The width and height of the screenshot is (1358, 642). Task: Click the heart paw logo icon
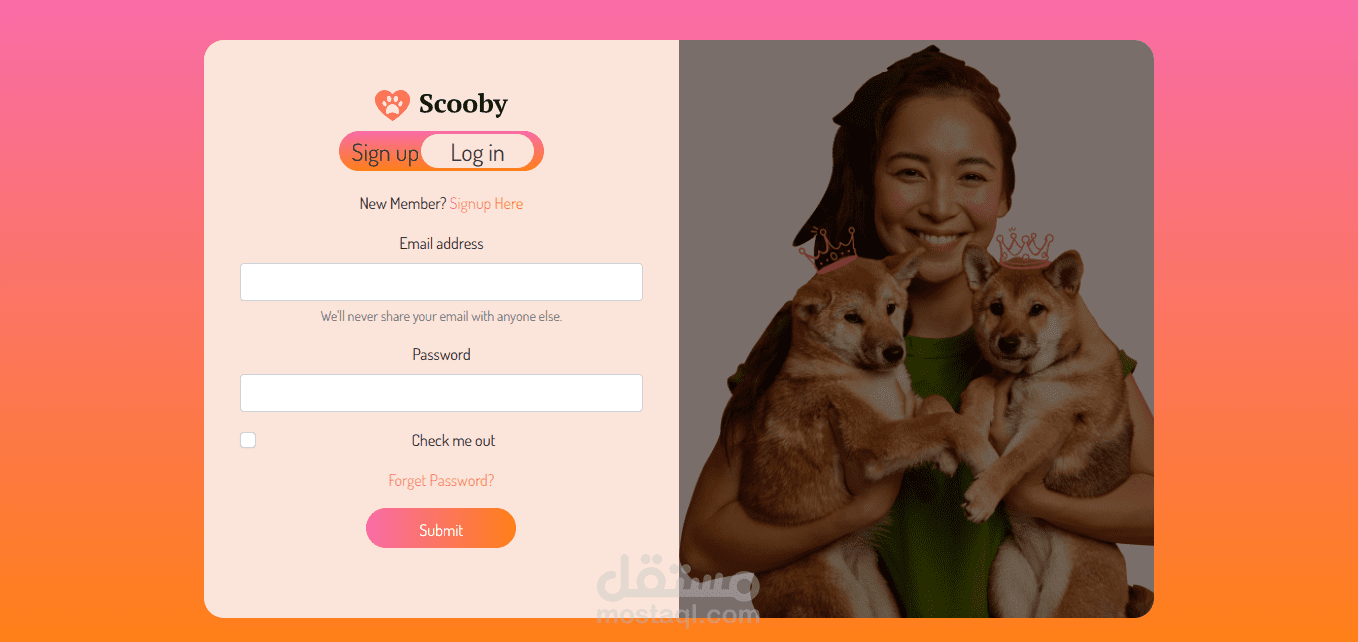pos(392,104)
